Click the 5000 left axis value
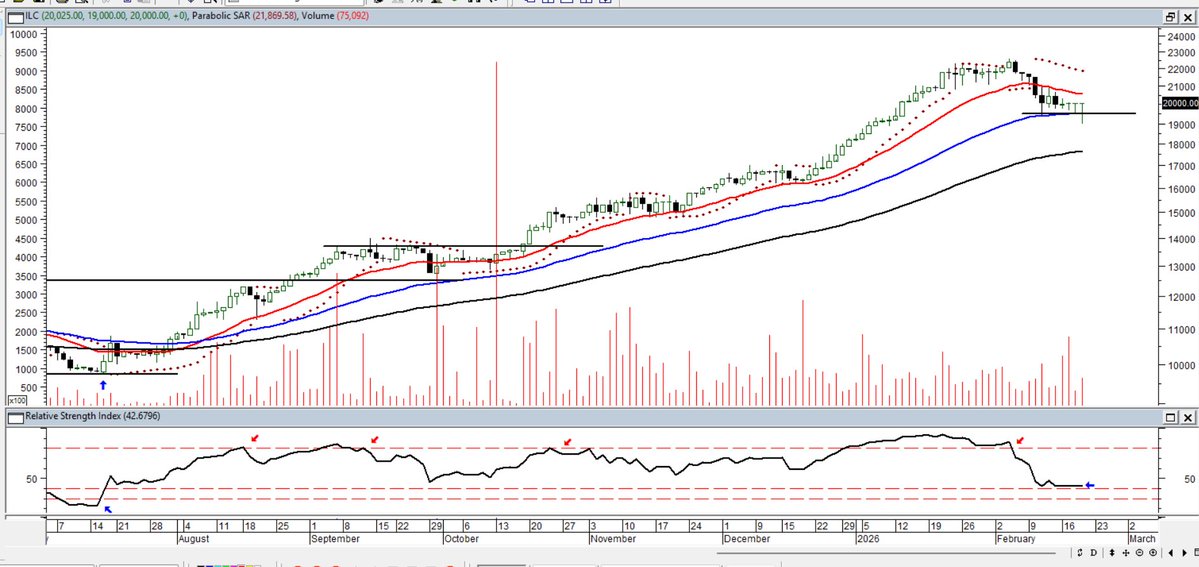The height and width of the screenshot is (567, 1199). point(24,220)
